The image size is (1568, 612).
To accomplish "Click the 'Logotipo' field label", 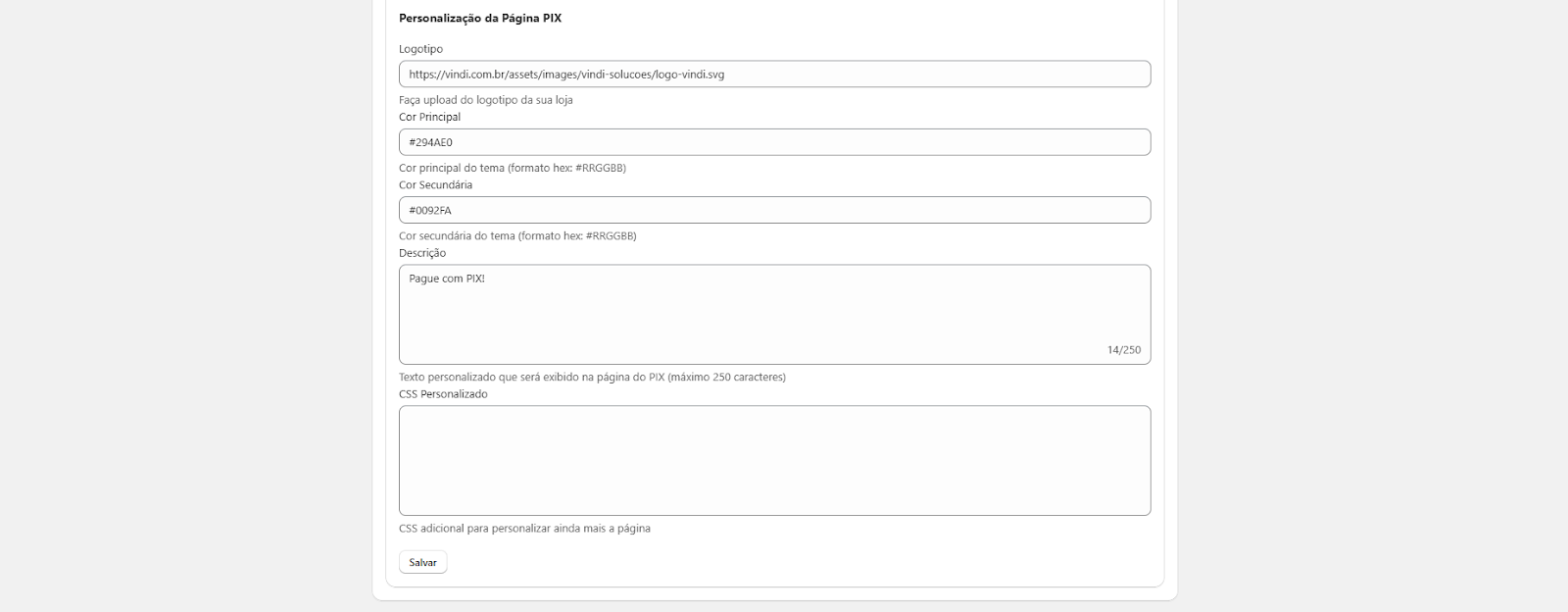I will 420,49.
